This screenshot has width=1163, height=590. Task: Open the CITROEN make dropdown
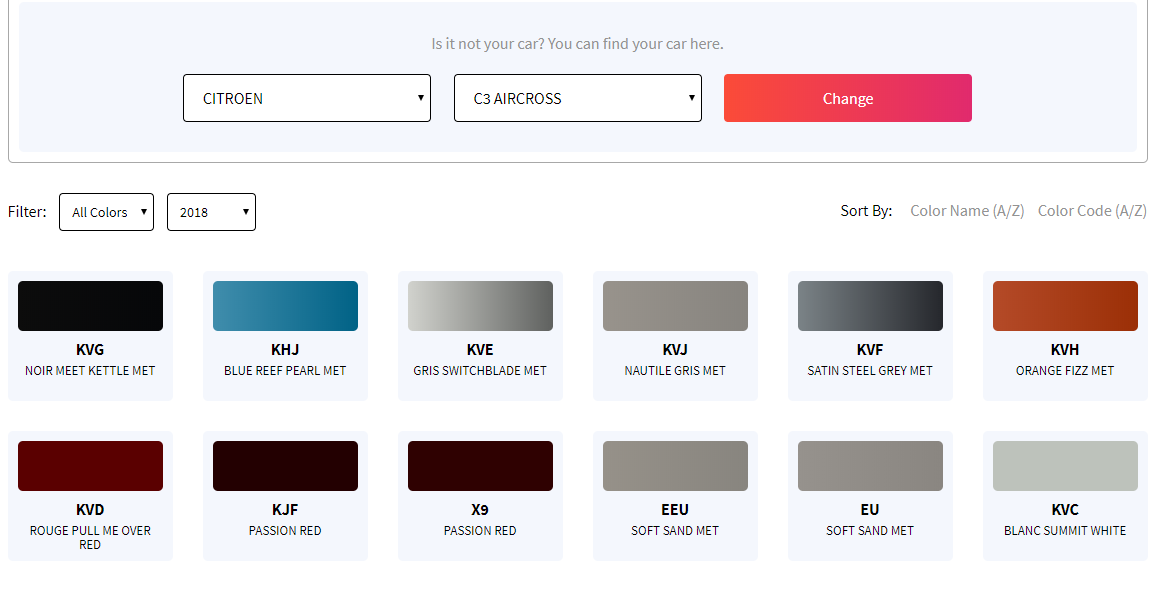coord(306,98)
